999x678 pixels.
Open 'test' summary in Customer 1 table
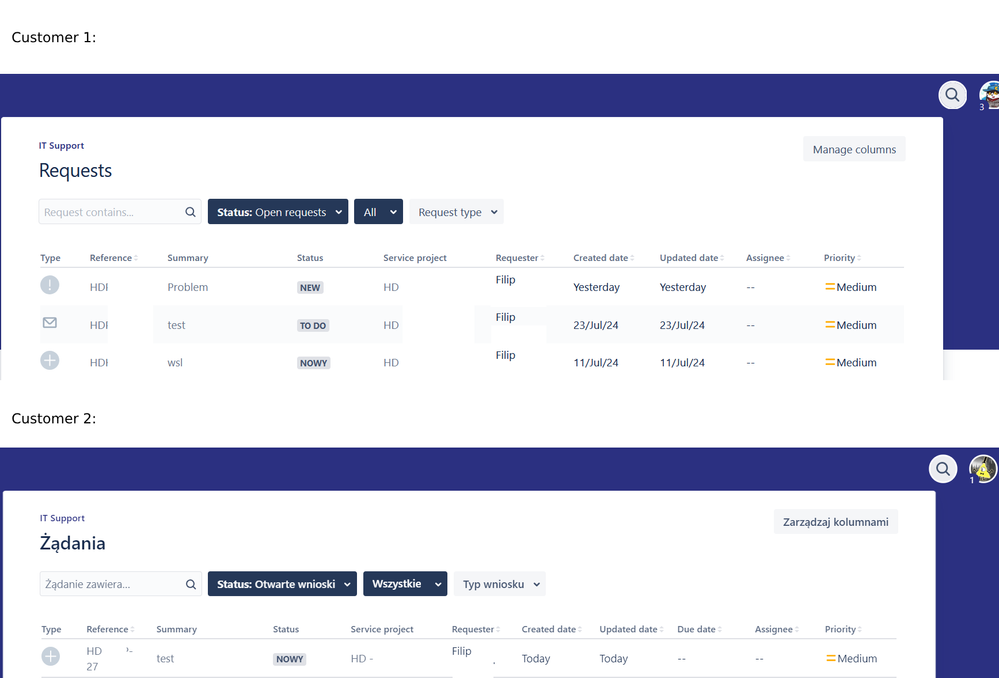click(176, 325)
